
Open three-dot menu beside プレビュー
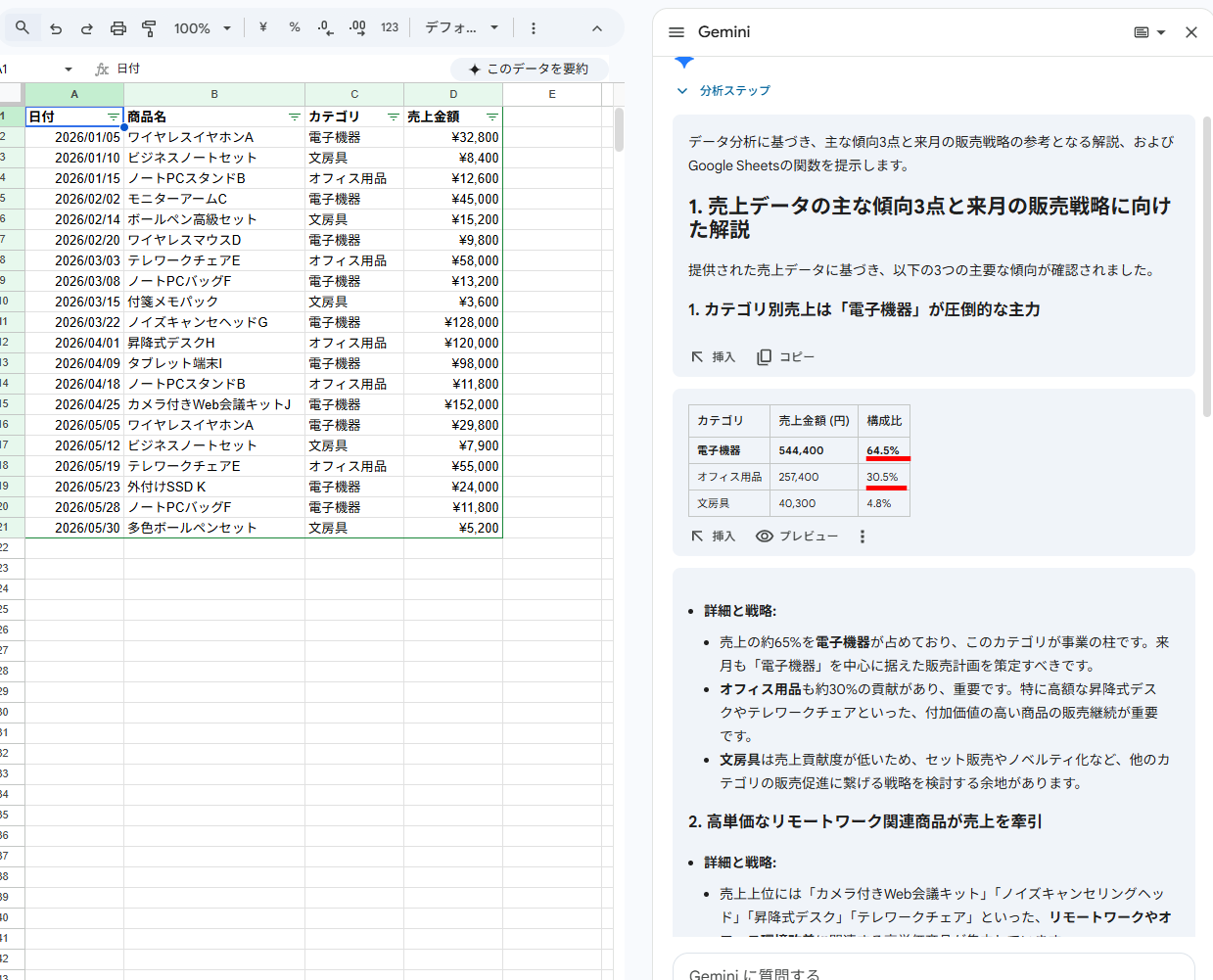click(863, 537)
